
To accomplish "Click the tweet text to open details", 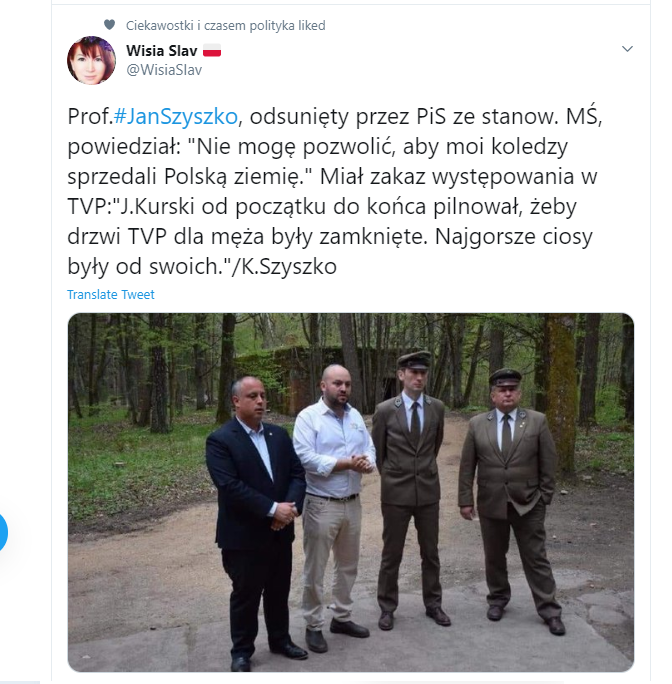I will 335,191.
